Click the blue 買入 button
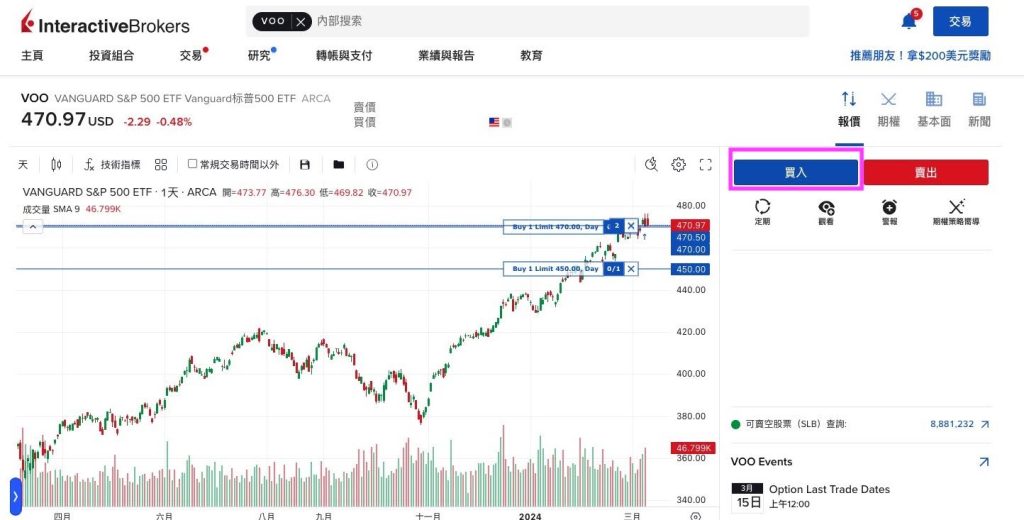 tap(796, 173)
